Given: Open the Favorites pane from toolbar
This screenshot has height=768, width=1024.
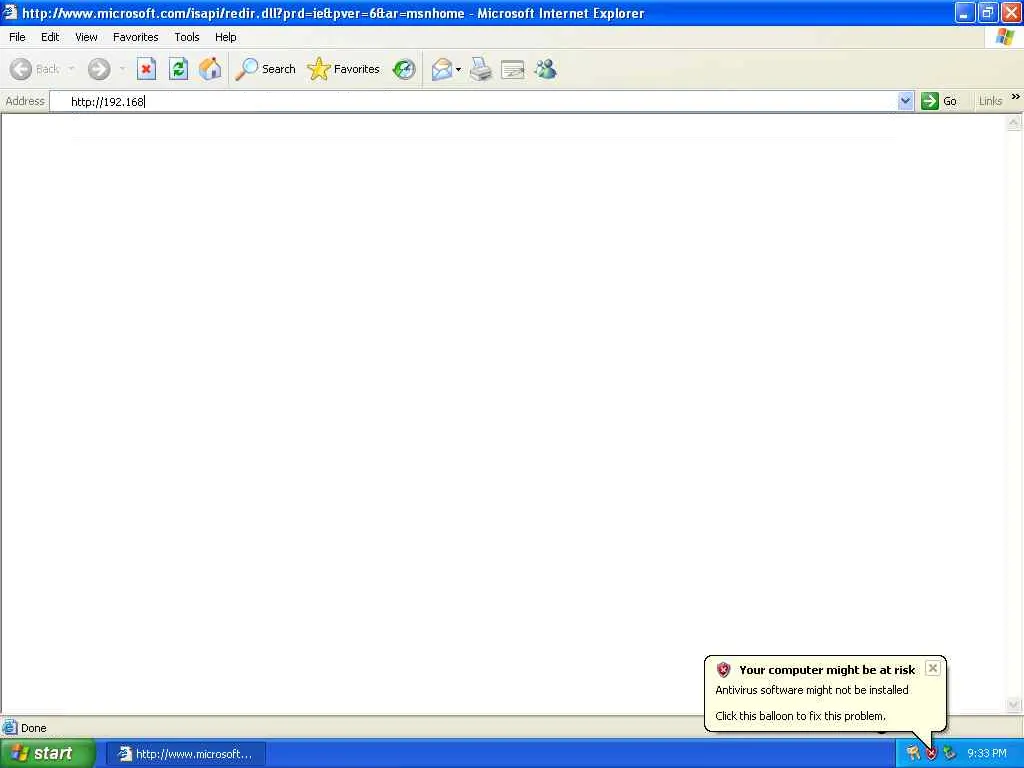Looking at the screenshot, I should pyautogui.click(x=344, y=69).
